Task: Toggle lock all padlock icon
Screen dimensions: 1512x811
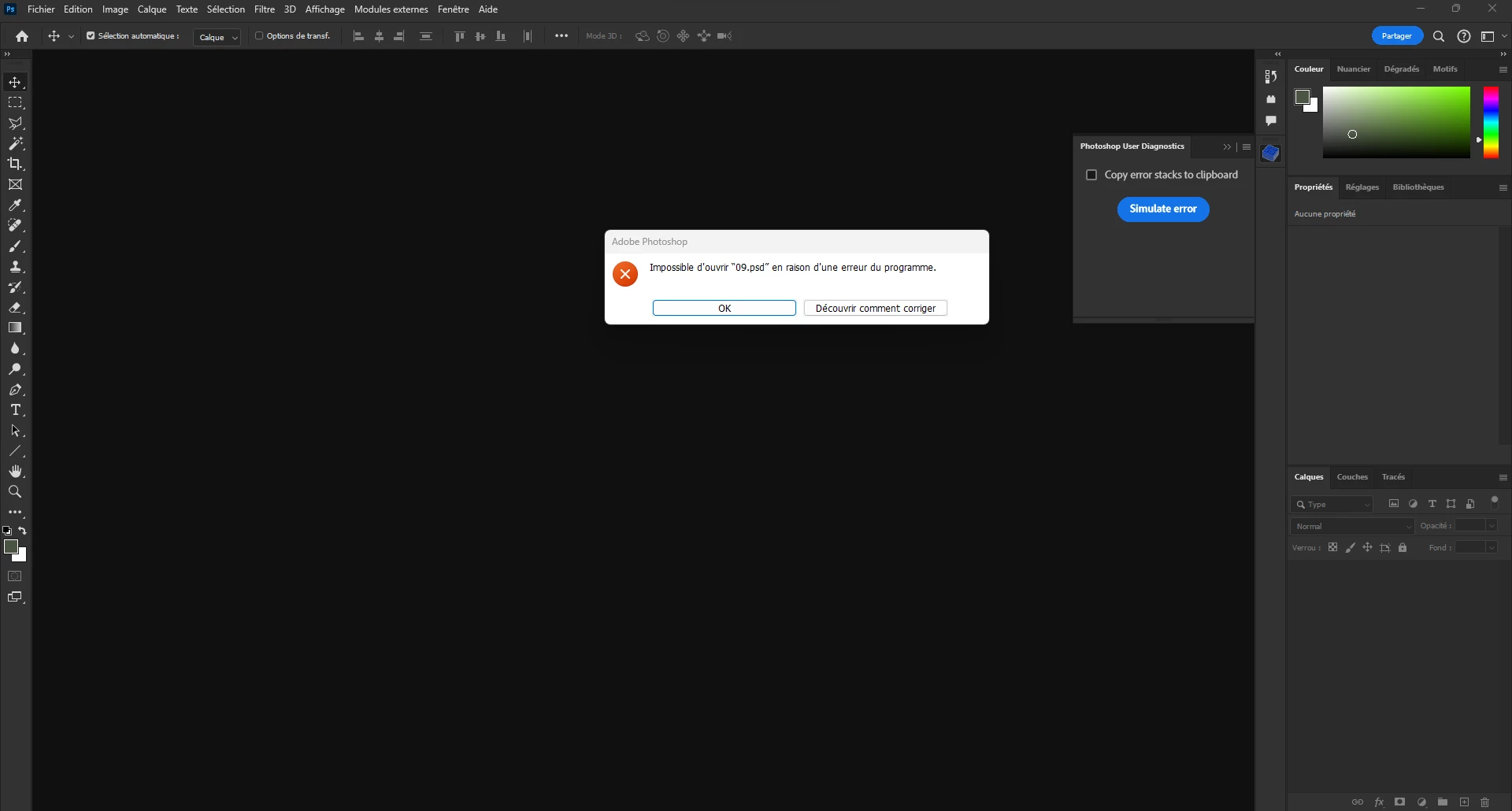Action: coord(1403,547)
